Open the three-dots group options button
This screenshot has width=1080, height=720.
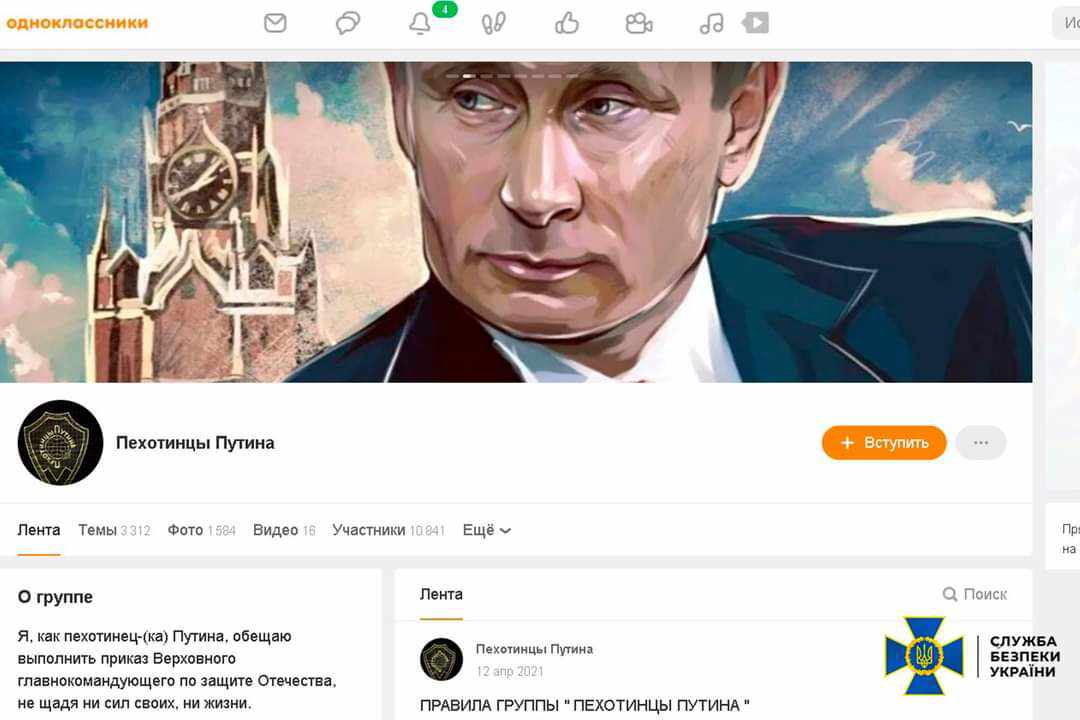(x=981, y=442)
